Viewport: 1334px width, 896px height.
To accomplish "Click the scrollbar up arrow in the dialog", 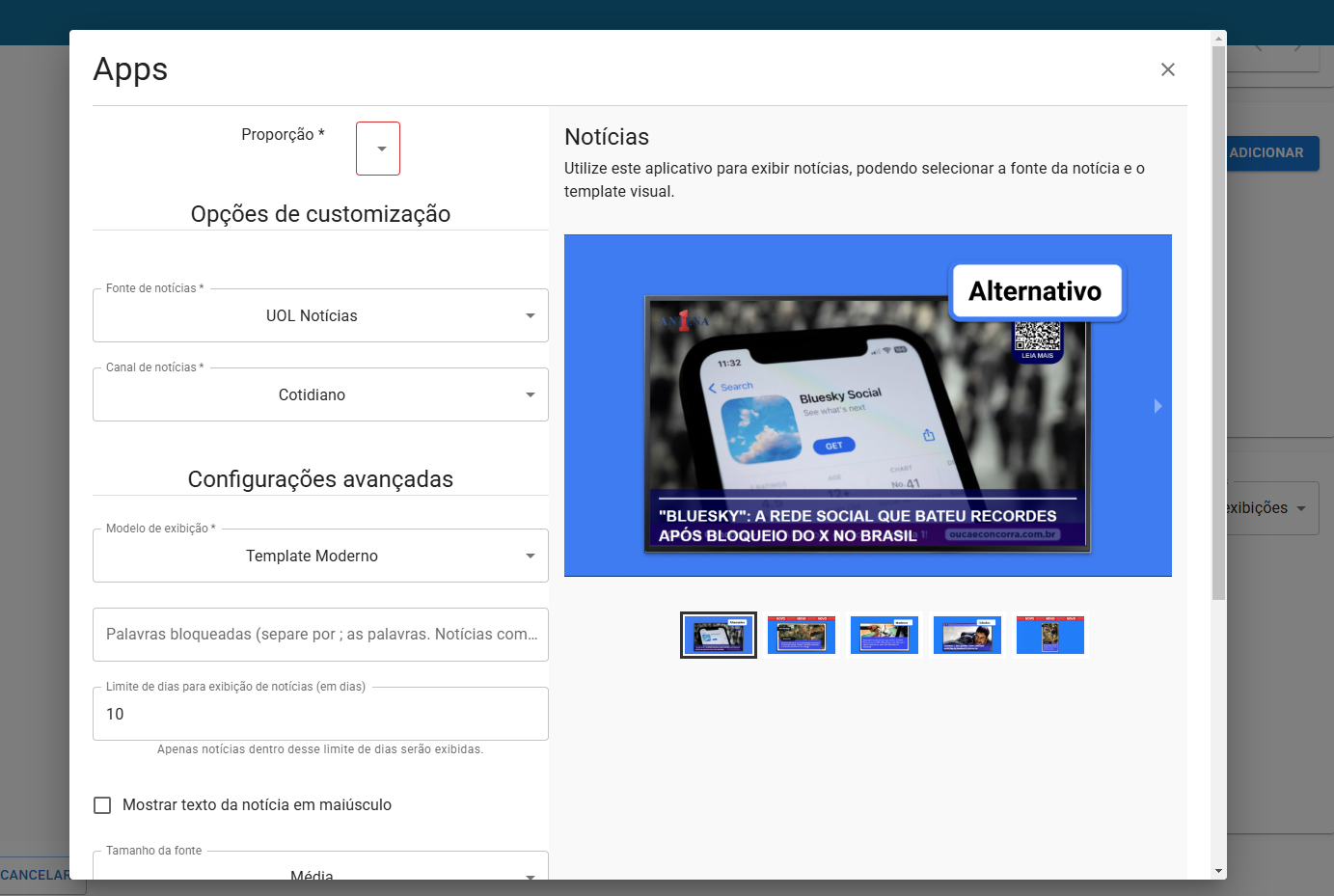I will (1219, 39).
